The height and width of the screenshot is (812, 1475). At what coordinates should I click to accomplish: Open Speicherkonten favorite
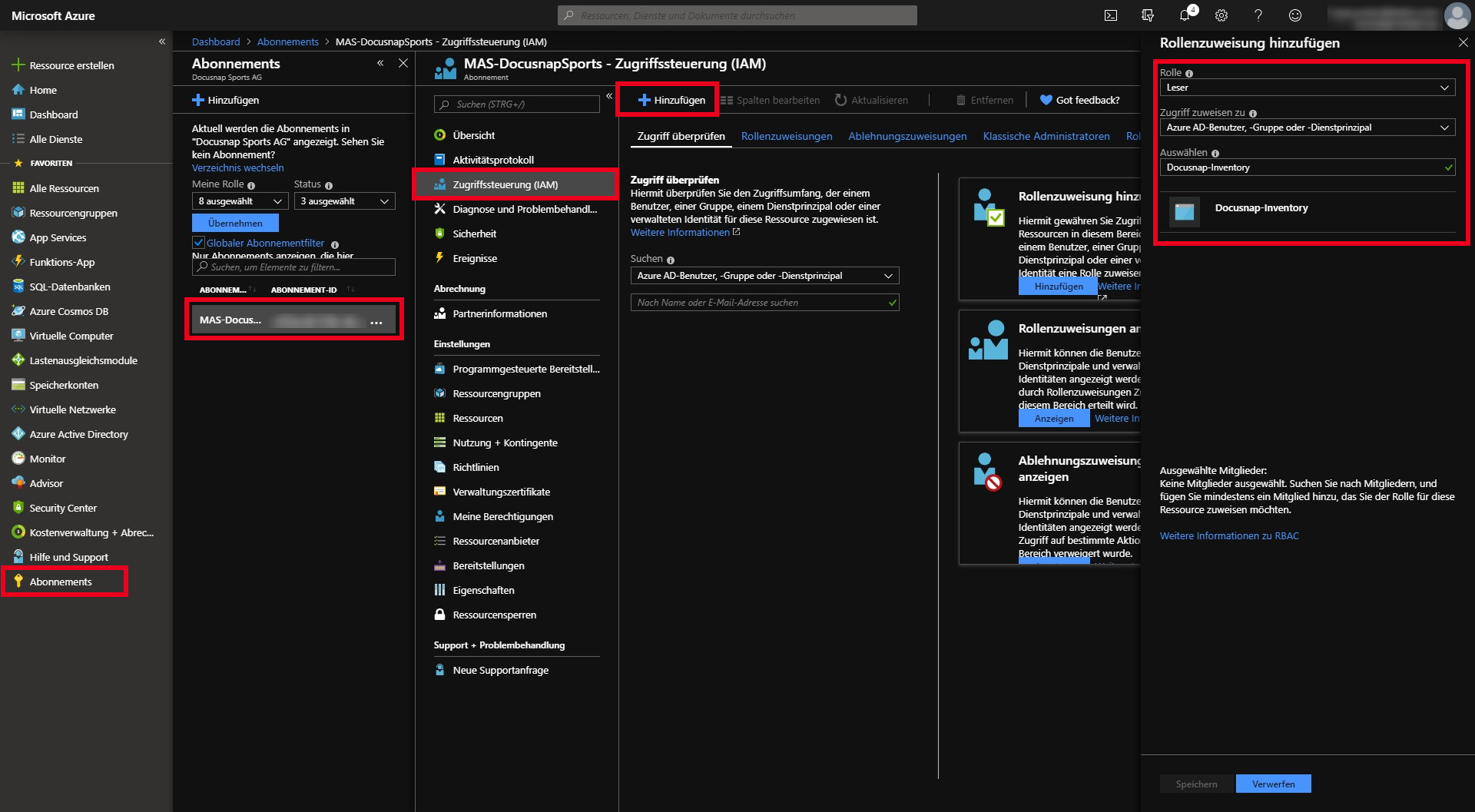coord(64,385)
